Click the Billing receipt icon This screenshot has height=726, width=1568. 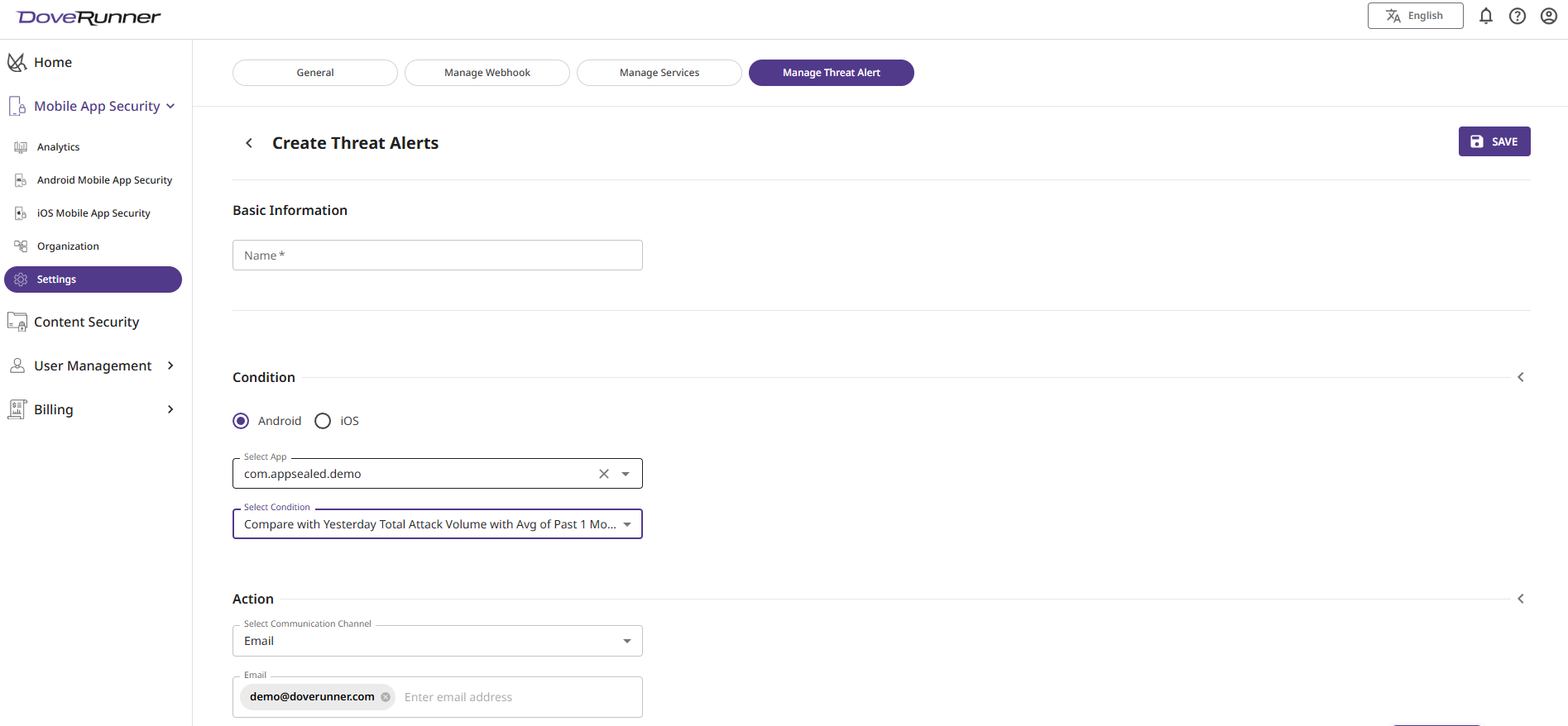(17, 409)
